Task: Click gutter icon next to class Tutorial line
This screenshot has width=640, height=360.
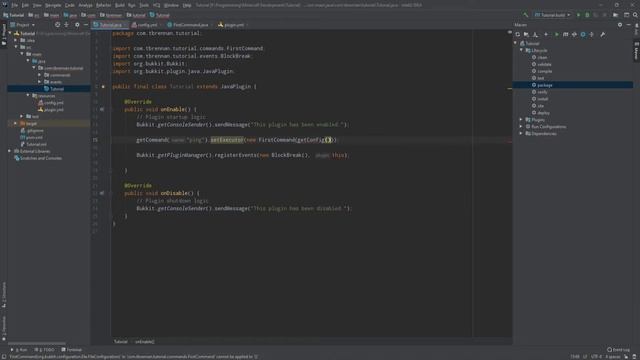Action: [103, 87]
